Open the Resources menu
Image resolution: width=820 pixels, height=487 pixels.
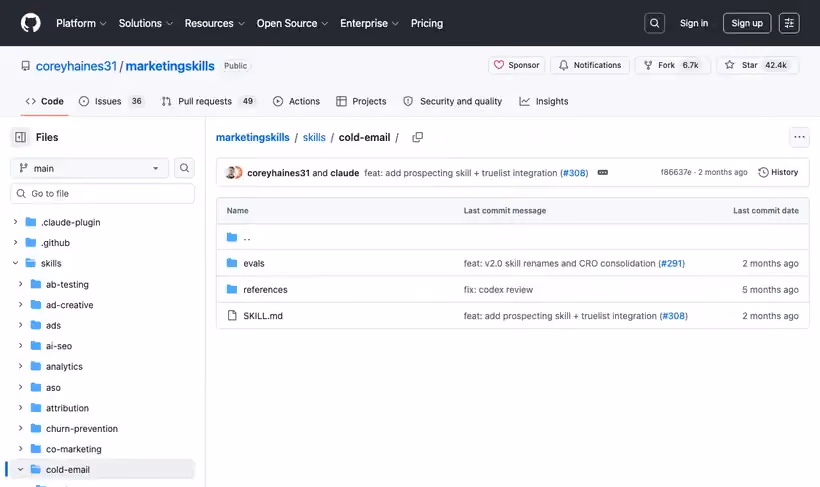point(214,23)
